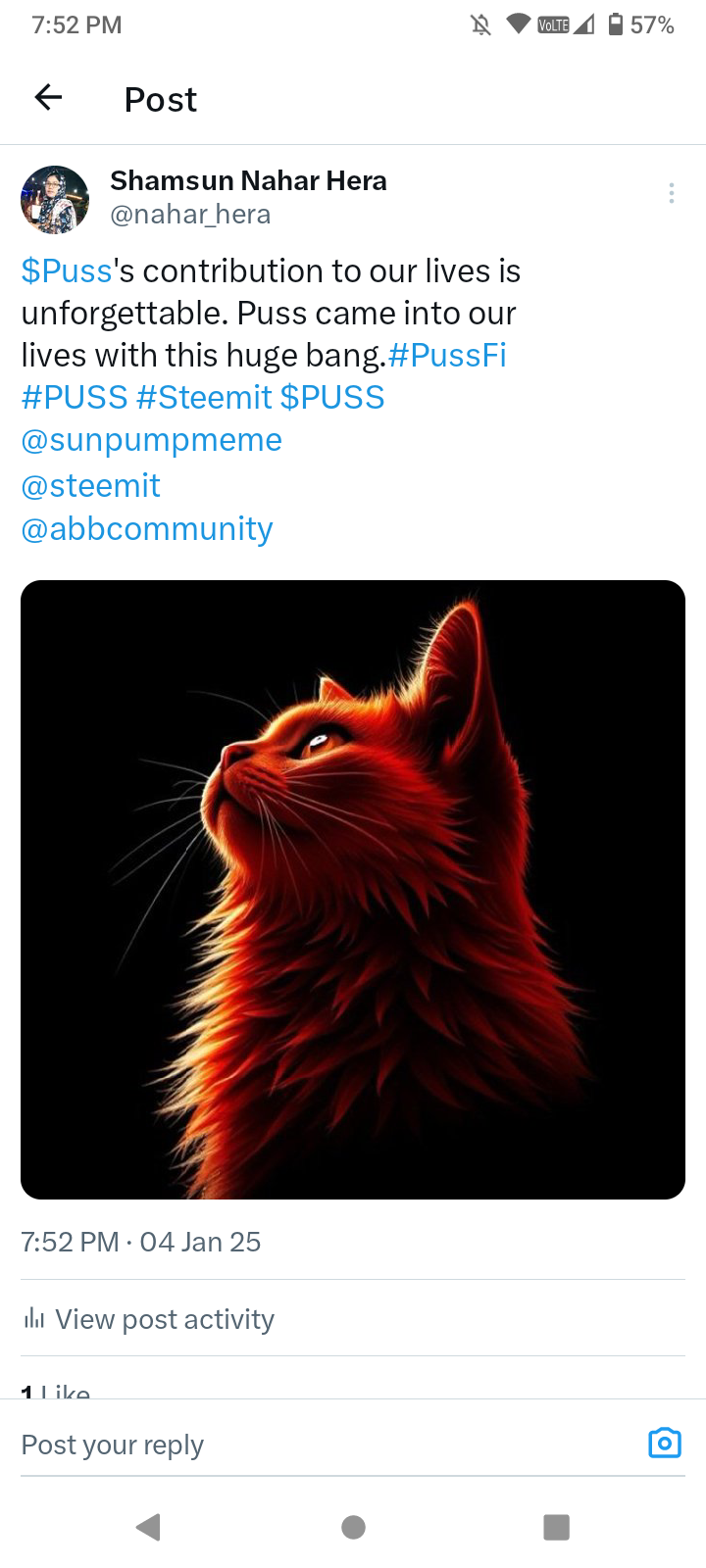The height and width of the screenshot is (1568, 706).
Task: Tap the back arrow icon
Action: point(48,97)
